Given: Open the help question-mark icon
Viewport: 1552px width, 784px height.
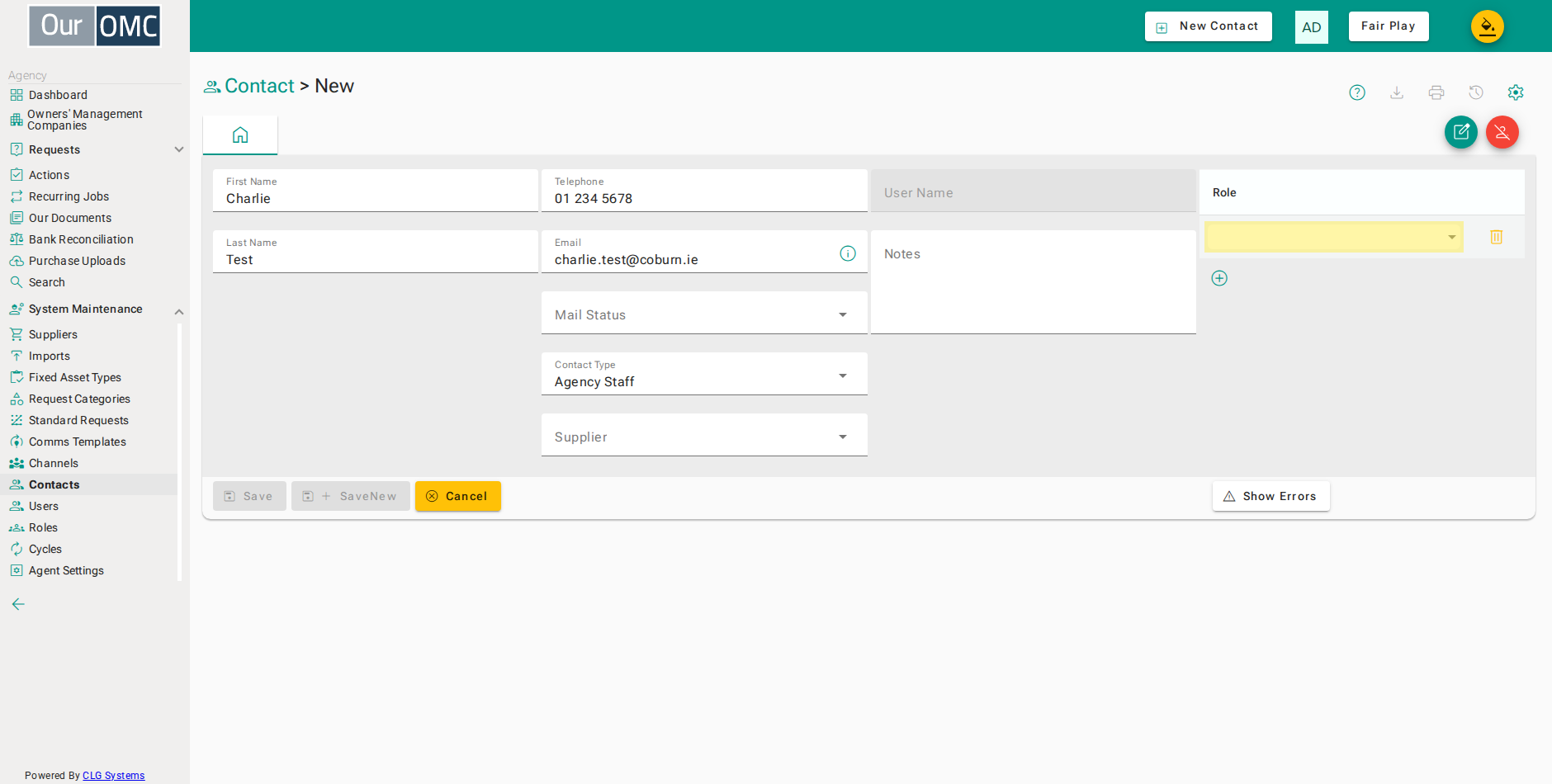Looking at the screenshot, I should [x=1357, y=92].
